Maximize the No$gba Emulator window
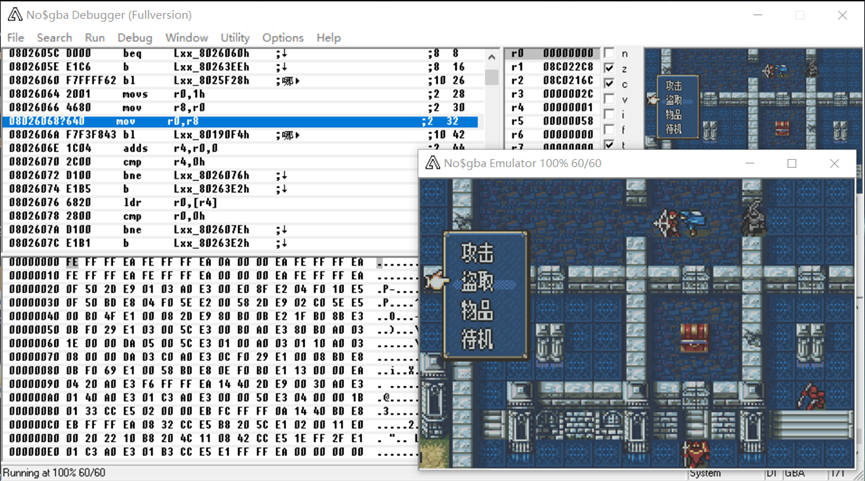 tap(792, 163)
